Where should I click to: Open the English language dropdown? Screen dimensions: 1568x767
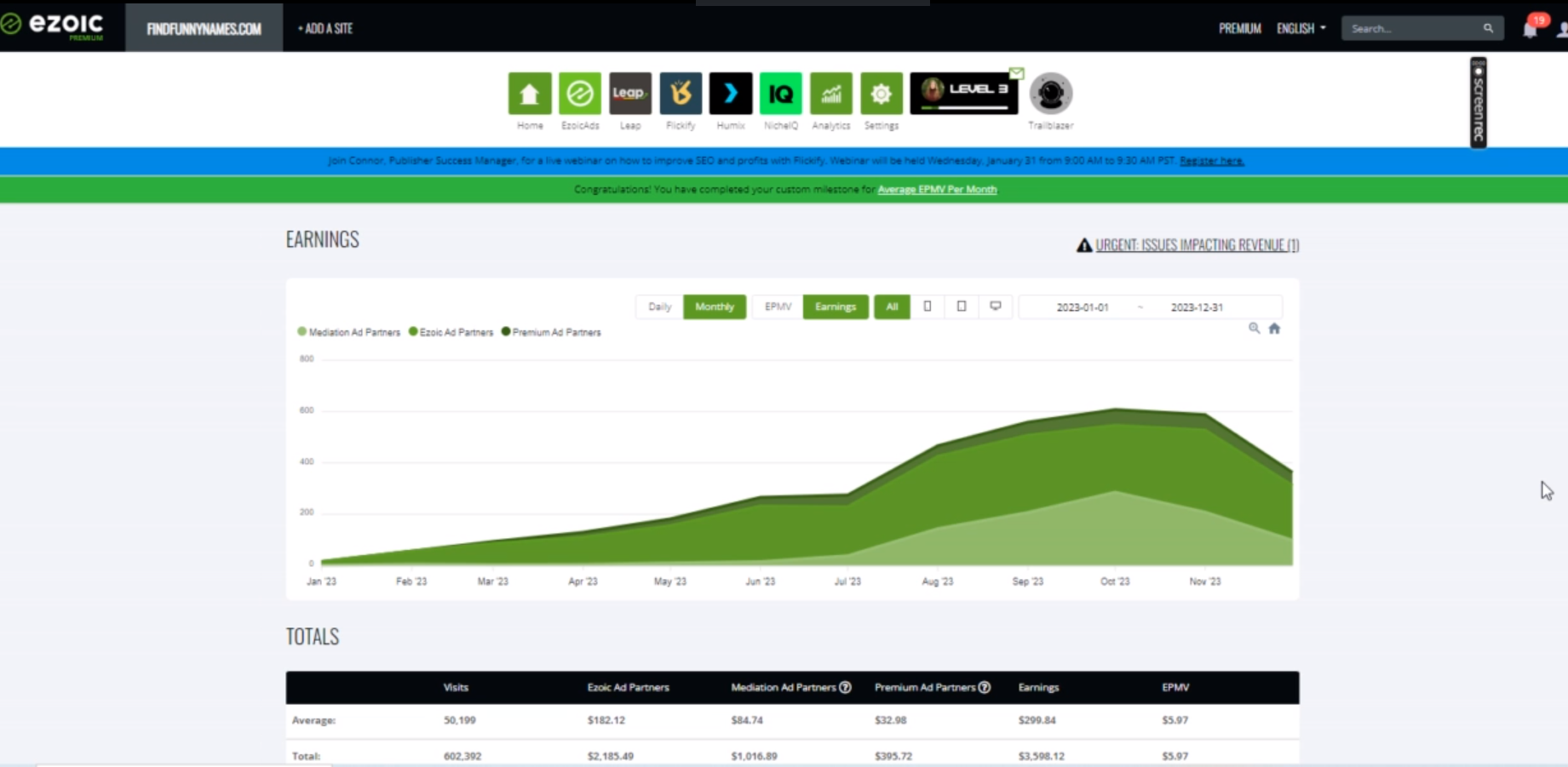1301,28
